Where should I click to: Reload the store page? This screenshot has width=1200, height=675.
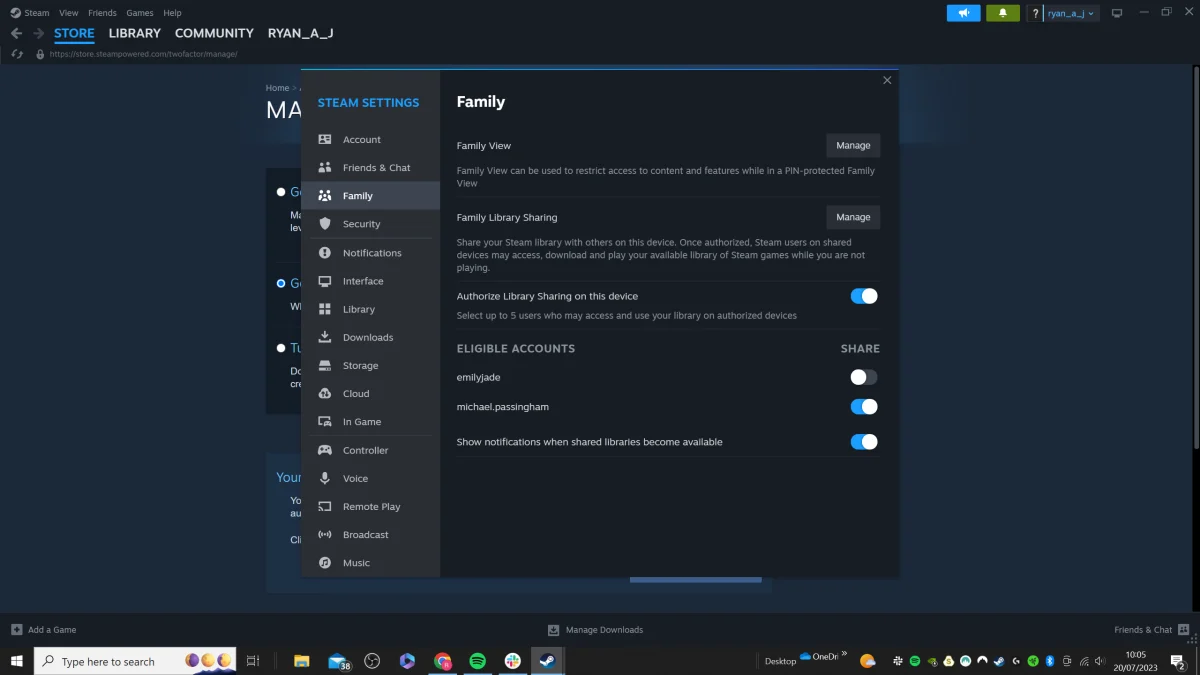pyautogui.click(x=17, y=54)
